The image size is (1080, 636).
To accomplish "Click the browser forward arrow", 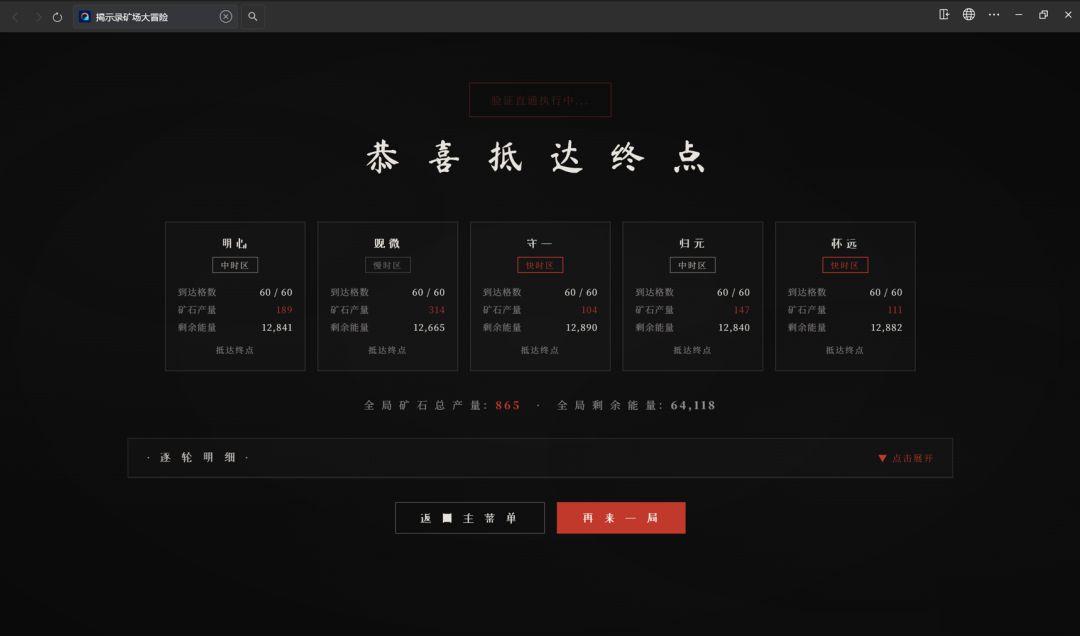I will coord(38,17).
